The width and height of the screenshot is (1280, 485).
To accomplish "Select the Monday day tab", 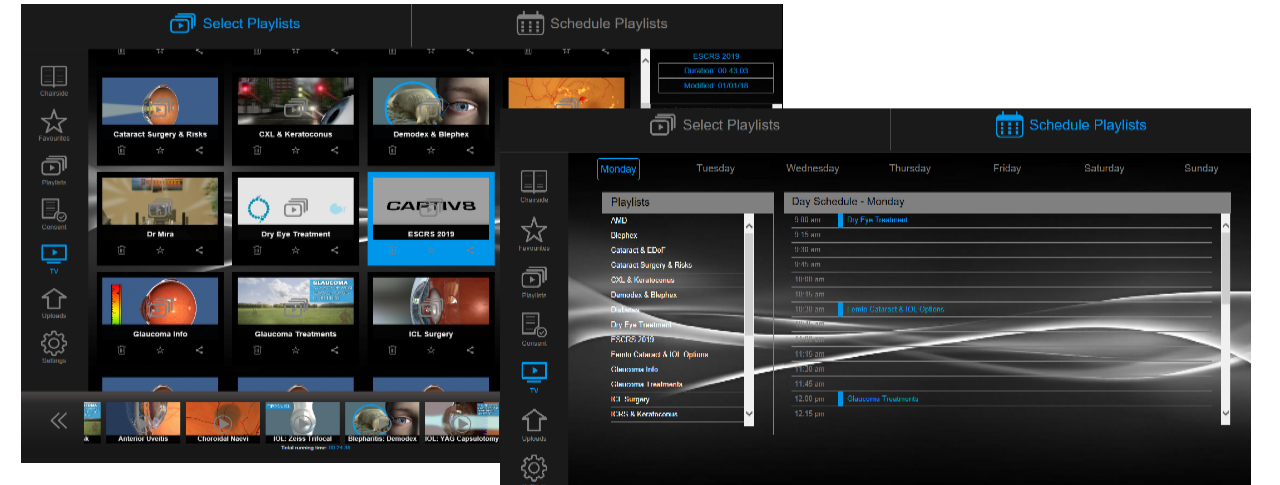I will [618, 169].
